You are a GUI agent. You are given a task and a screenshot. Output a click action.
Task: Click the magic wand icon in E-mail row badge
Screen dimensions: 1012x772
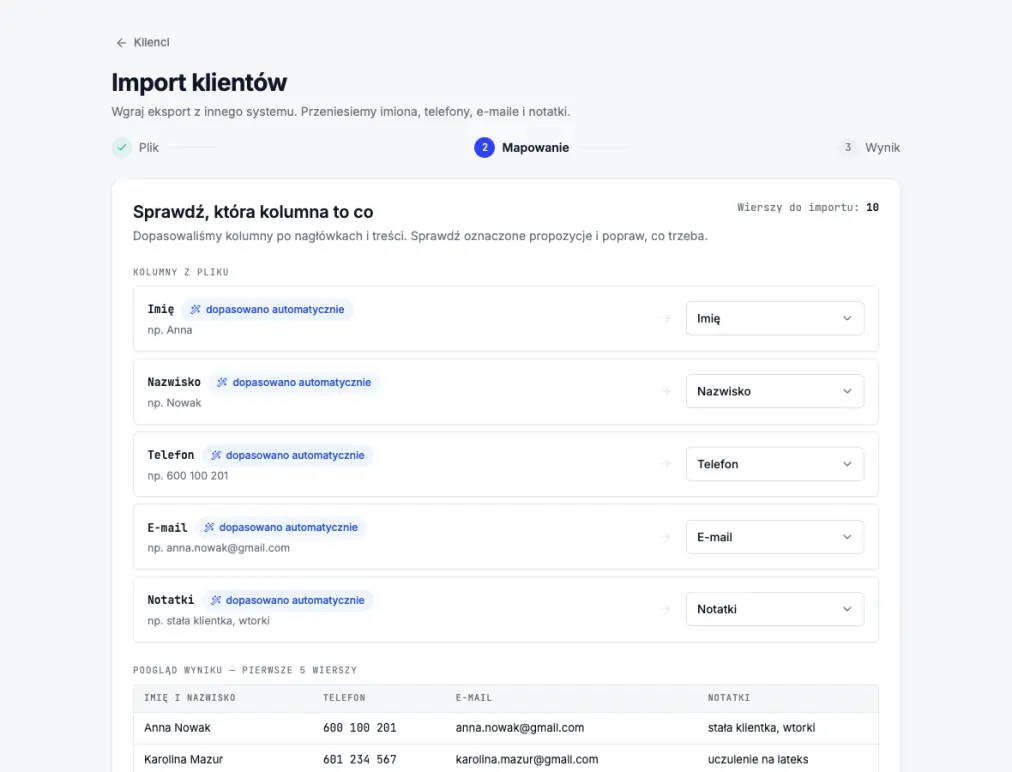[208, 527]
